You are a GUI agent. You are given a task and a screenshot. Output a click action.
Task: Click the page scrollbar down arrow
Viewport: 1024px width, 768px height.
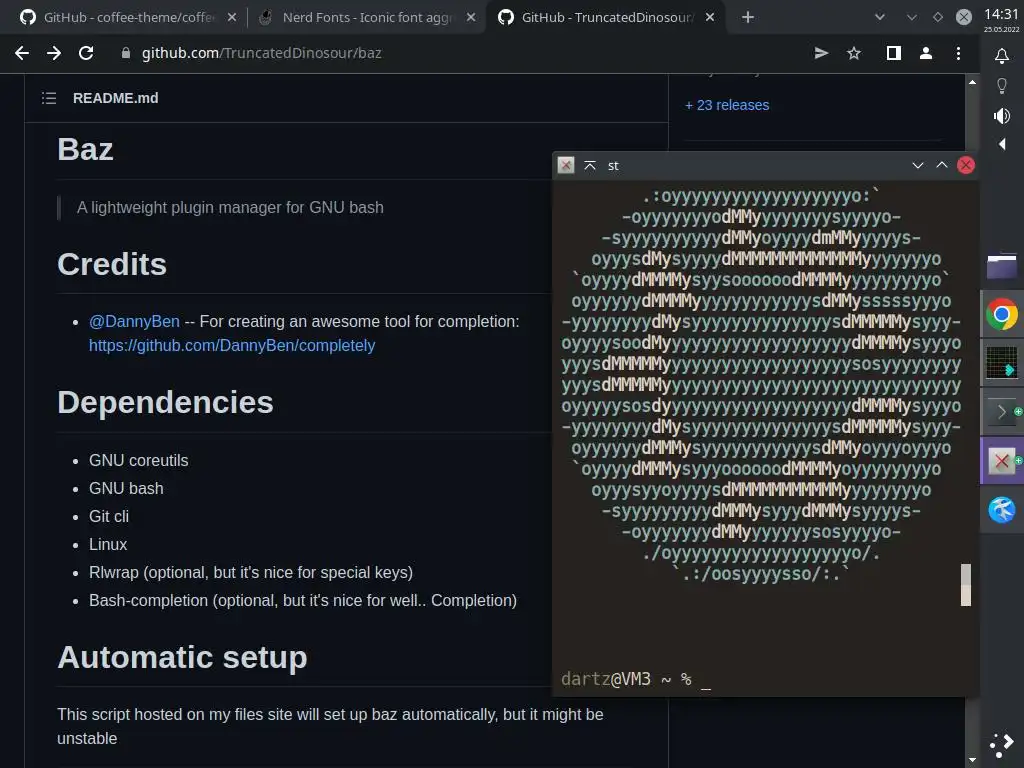tap(972, 760)
